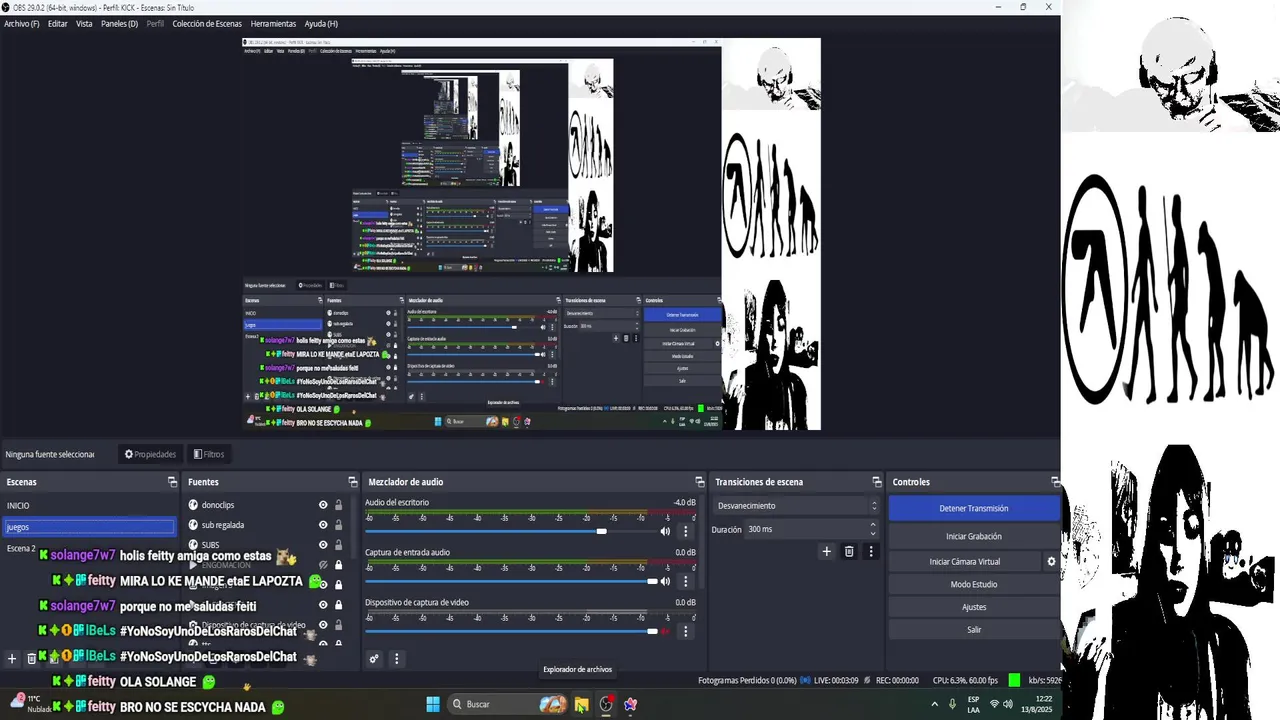Click the Propiedades button
1280x720 pixels.
[x=150, y=454]
